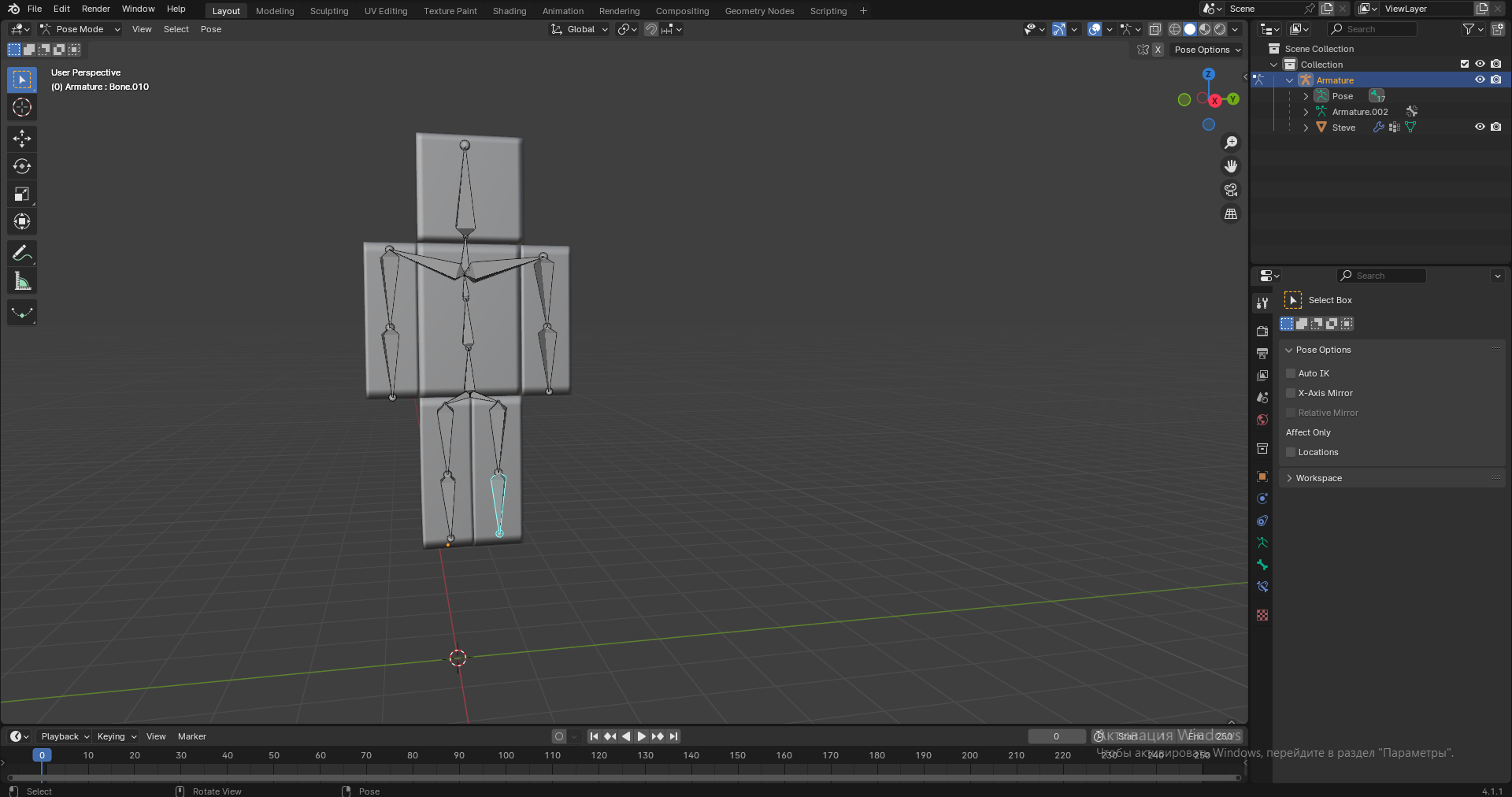Image resolution: width=1512 pixels, height=797 pixels.
Task: Disable Steve in renders camera icon
Action: 1495,128
